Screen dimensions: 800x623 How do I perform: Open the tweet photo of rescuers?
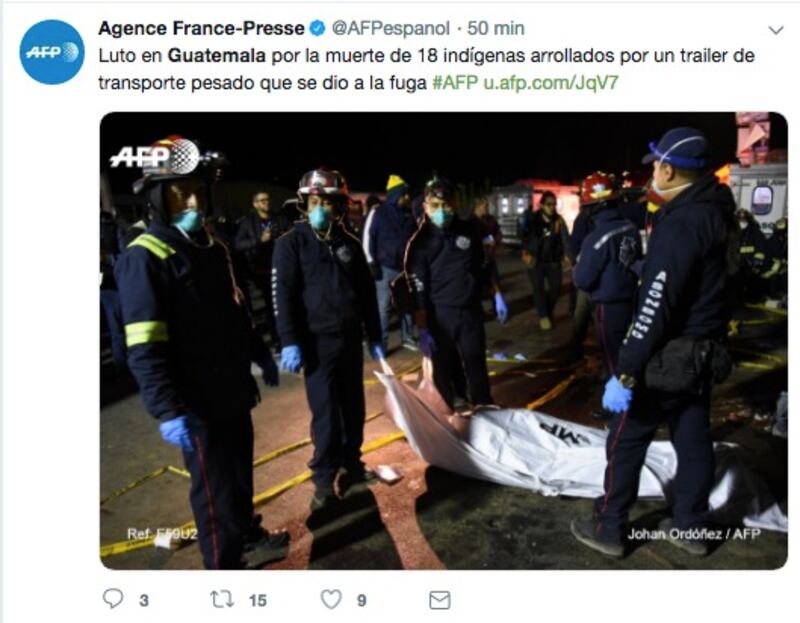(443, 340)
